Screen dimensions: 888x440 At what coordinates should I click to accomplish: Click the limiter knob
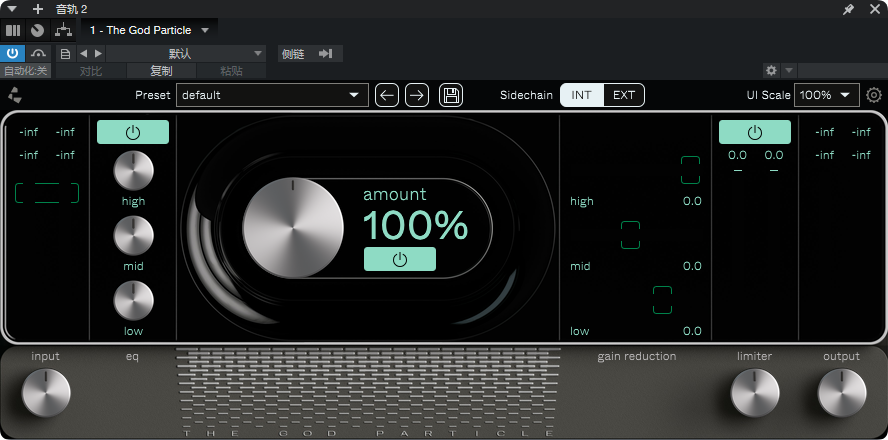(x=755, y=393)
